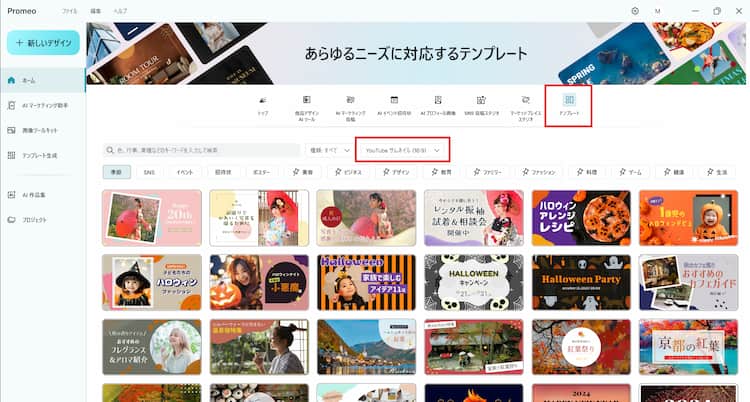This screenshot has width=750, height=402.
Task: Open the おすすめのカフェガイド template
Action: pos(688,282)
